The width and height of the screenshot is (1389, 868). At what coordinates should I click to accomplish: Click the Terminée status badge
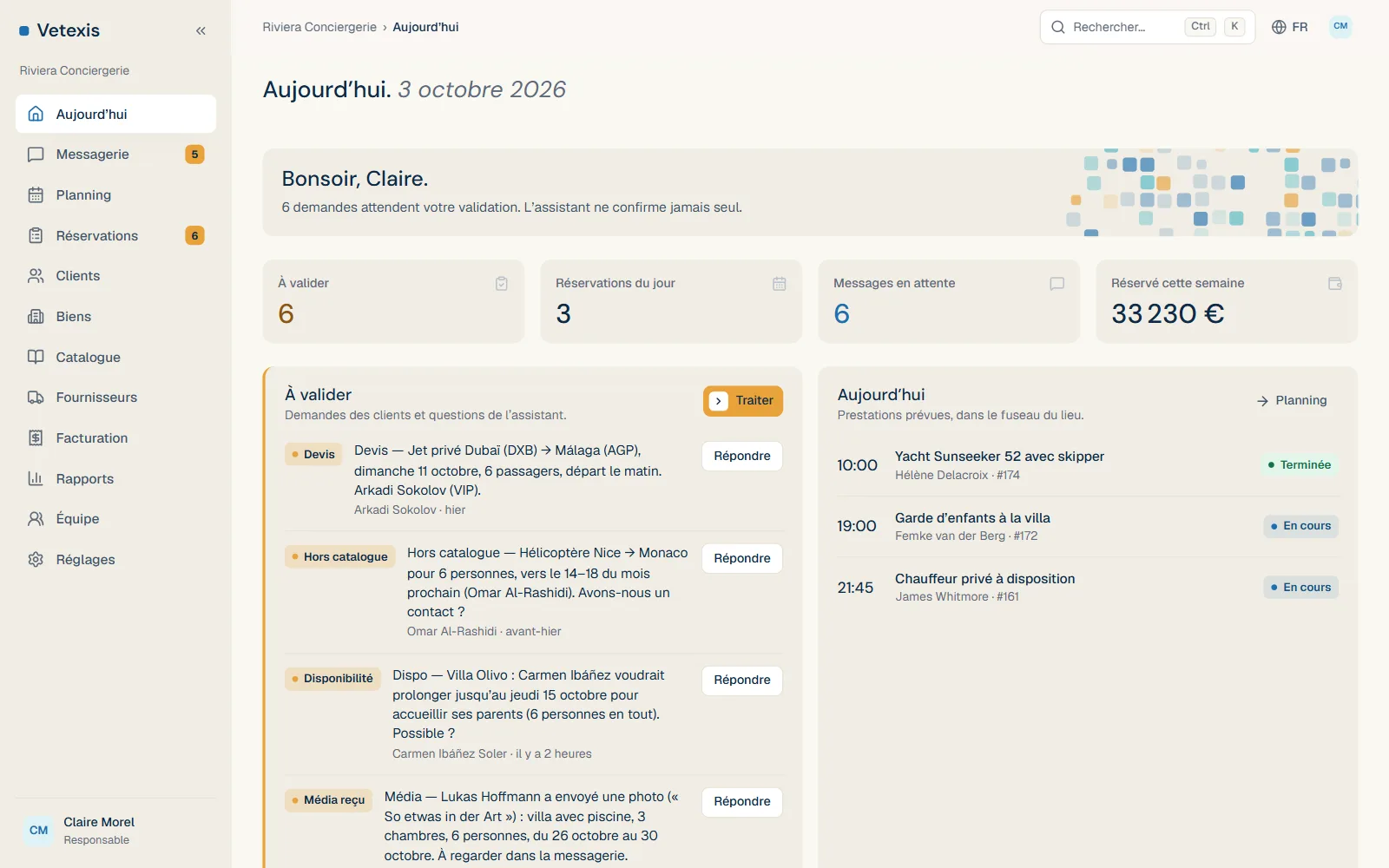[x=1300, y=465]
